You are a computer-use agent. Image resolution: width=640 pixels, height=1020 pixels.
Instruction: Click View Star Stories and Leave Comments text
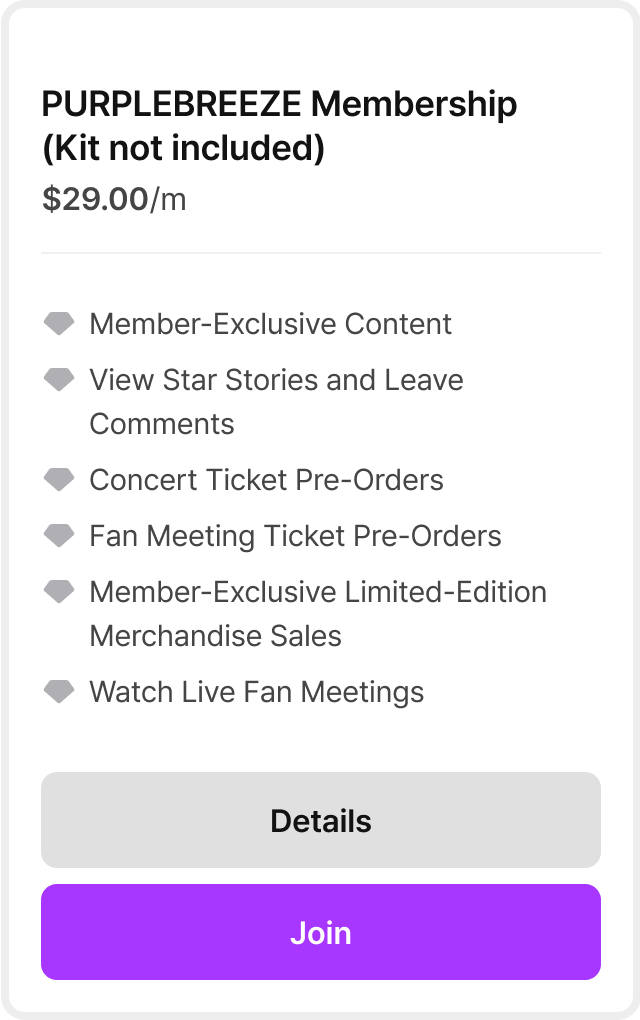tap(276, 401)
